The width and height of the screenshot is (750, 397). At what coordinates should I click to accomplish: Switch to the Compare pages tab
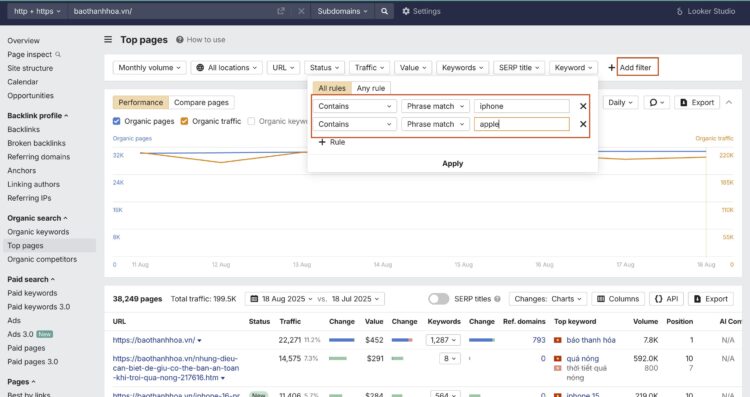201,102
